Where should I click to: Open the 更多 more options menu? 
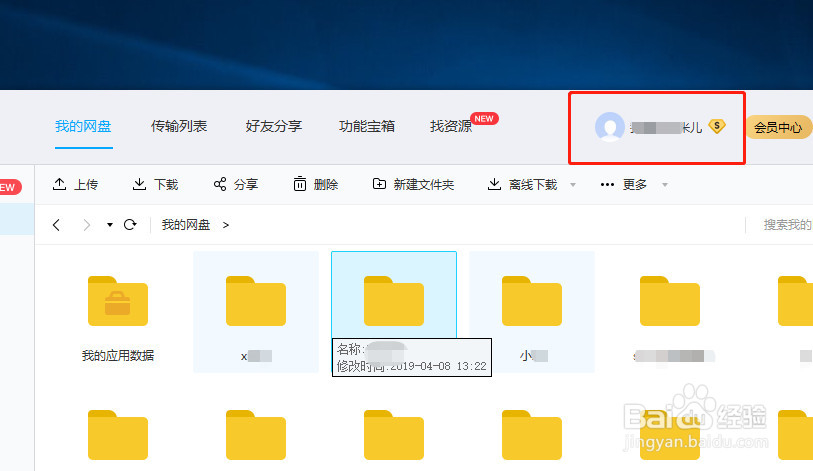pyautogui.click(x=624, y=184)
